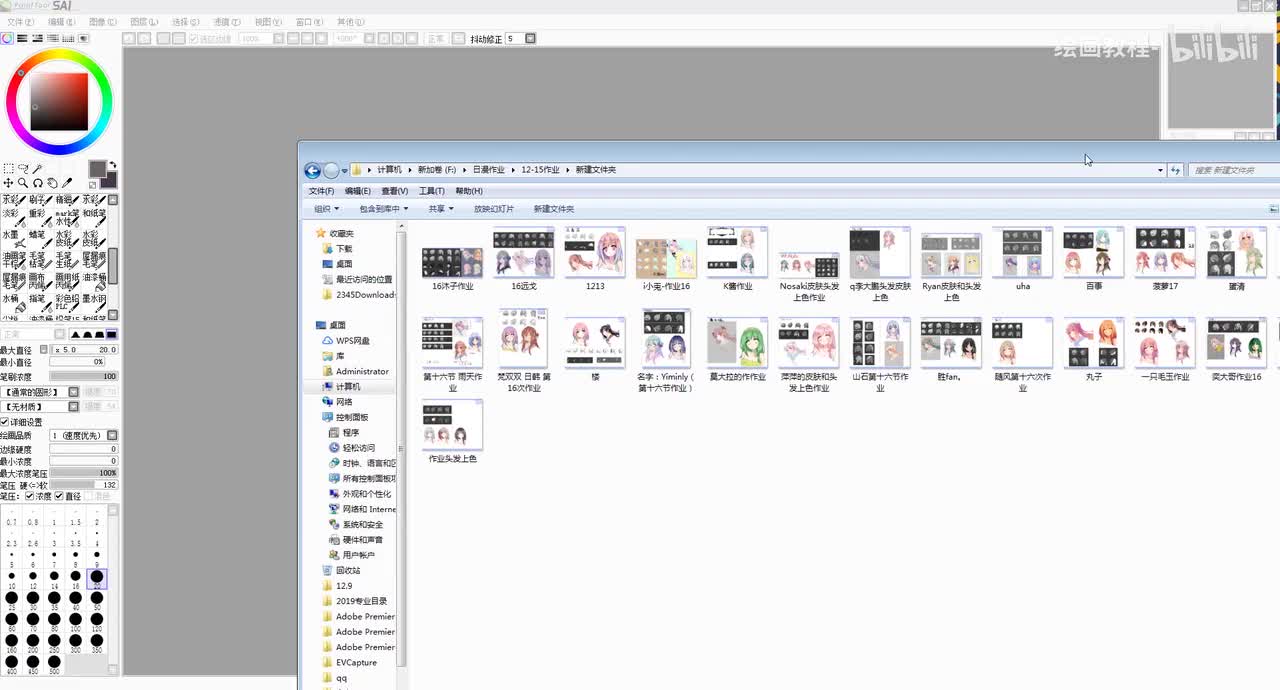Click 日漫作业 in address path
This screenshot has height=690, width=1280.
tap(488, 170)
